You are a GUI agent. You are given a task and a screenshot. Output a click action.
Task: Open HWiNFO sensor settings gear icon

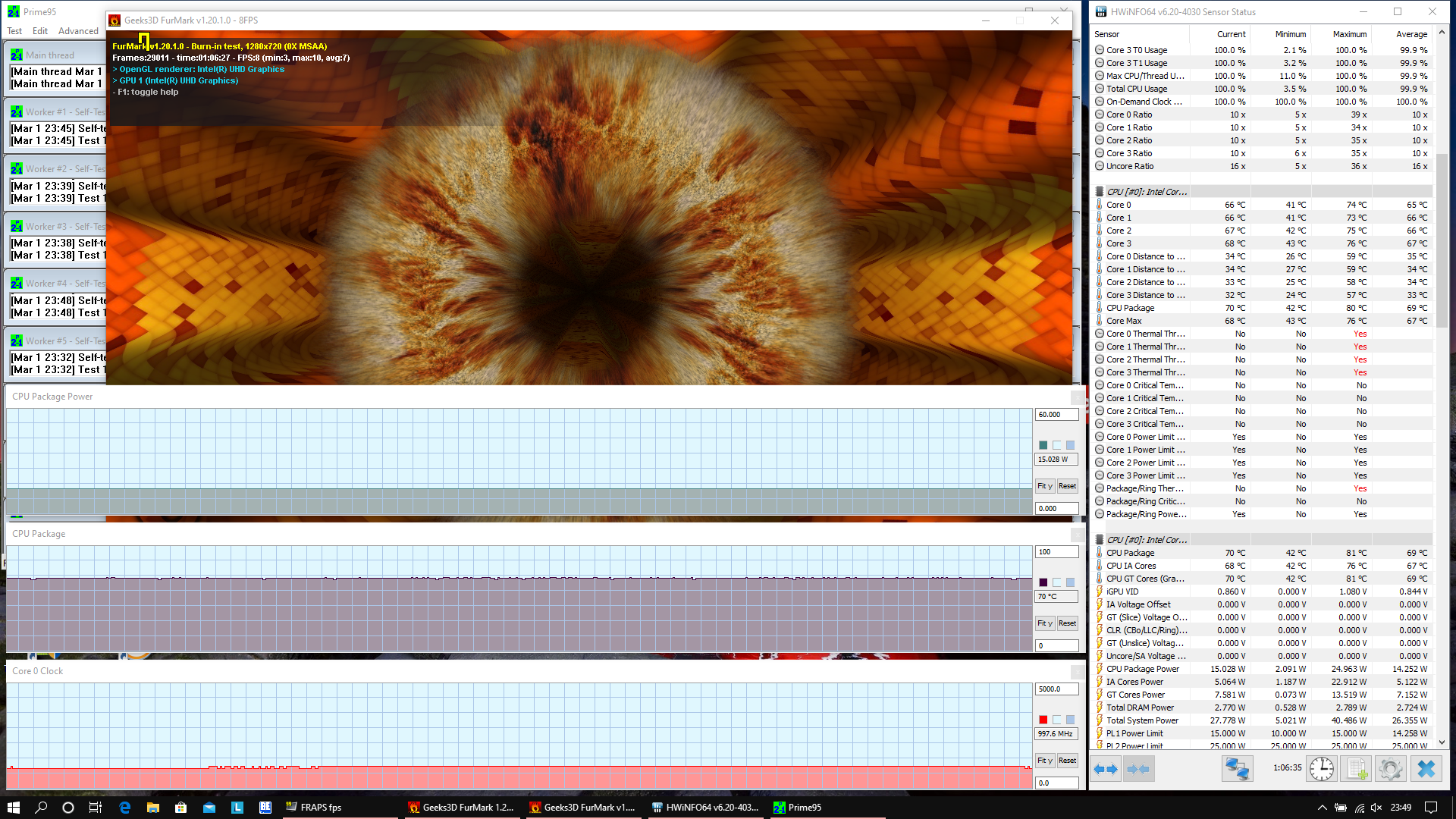pos(1391,769)
